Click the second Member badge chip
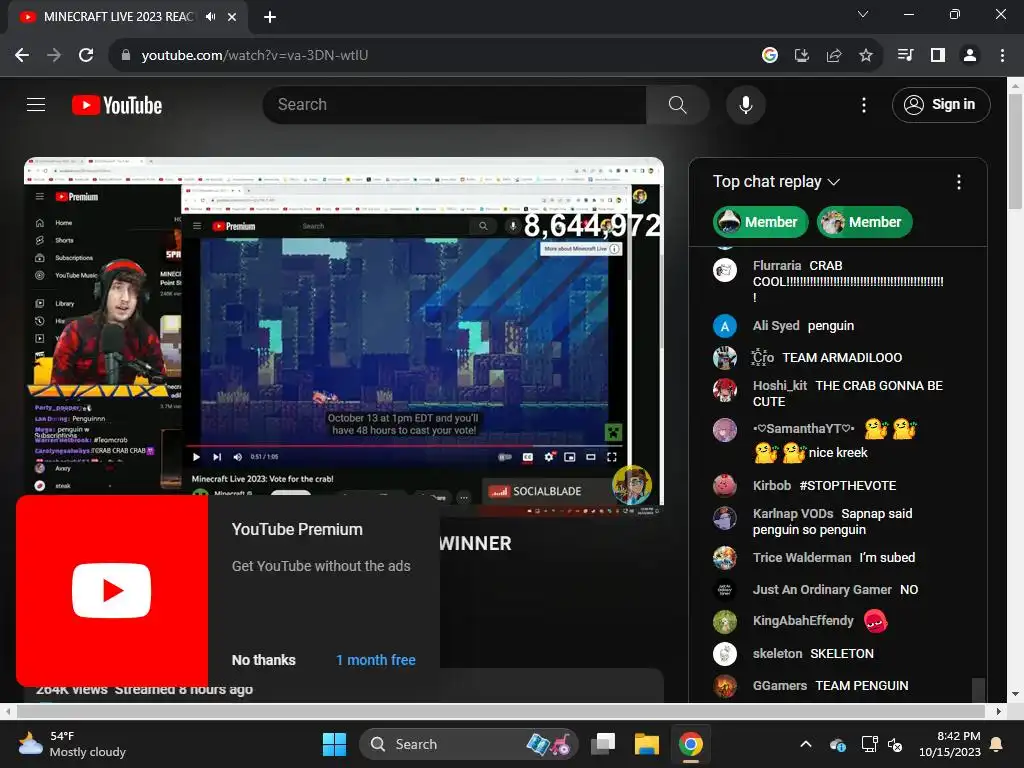 pos(864,222)
